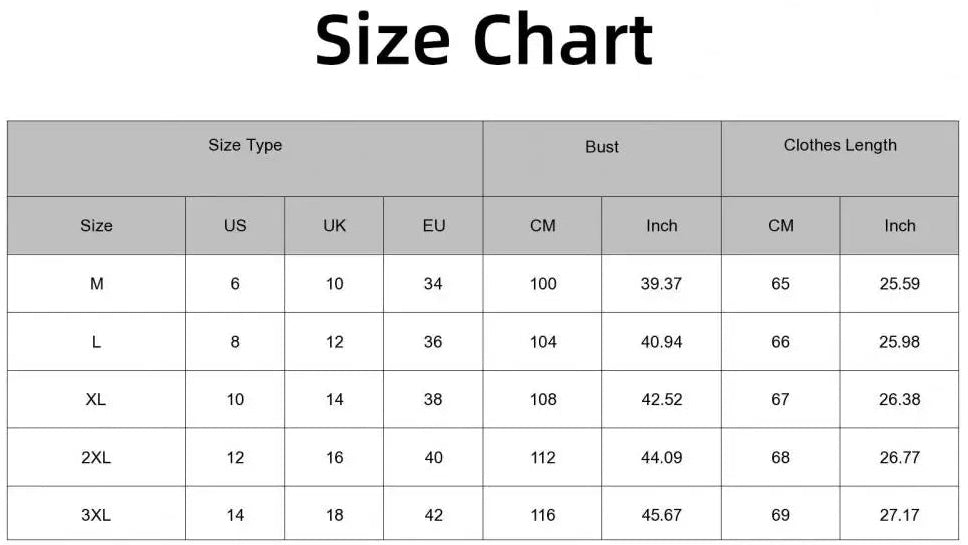Click the Inch header under Clothes Length

[899, 226]
